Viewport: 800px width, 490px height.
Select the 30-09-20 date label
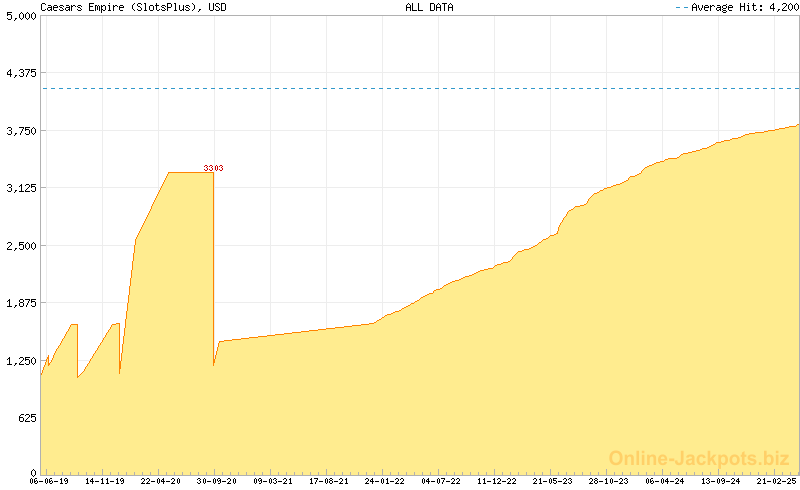tap(217, 481)
